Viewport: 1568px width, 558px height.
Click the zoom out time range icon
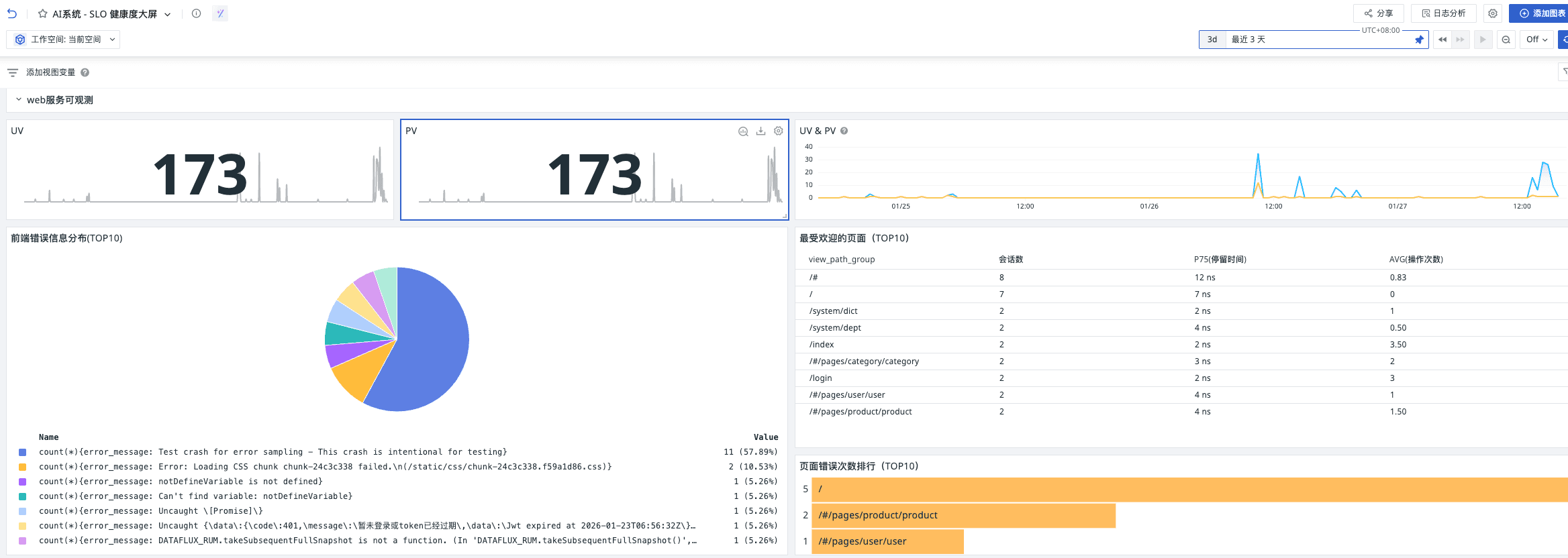tap(1506, 40)
